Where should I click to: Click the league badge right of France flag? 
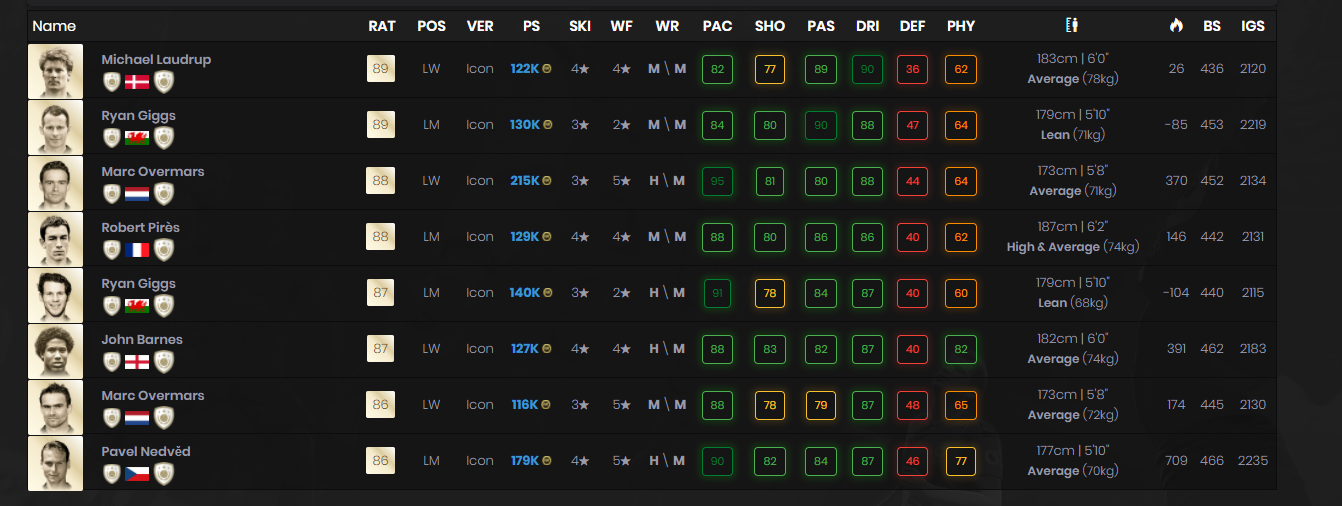tap(164, 249)
